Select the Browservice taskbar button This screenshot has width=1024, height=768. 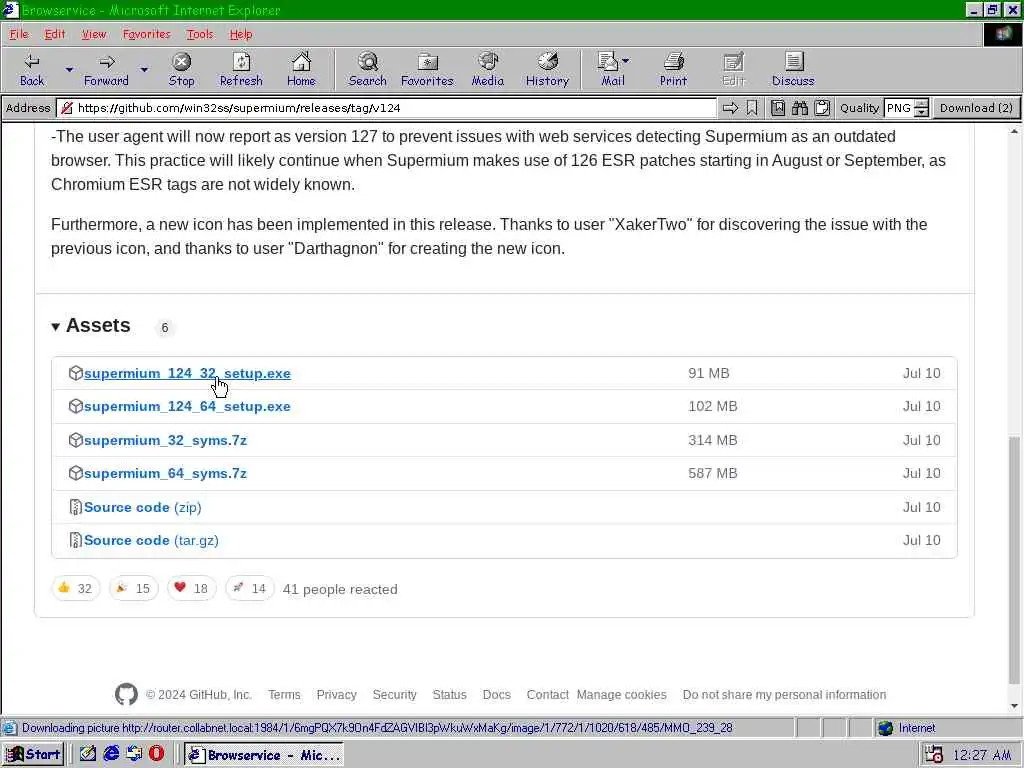tap(264, 754)
